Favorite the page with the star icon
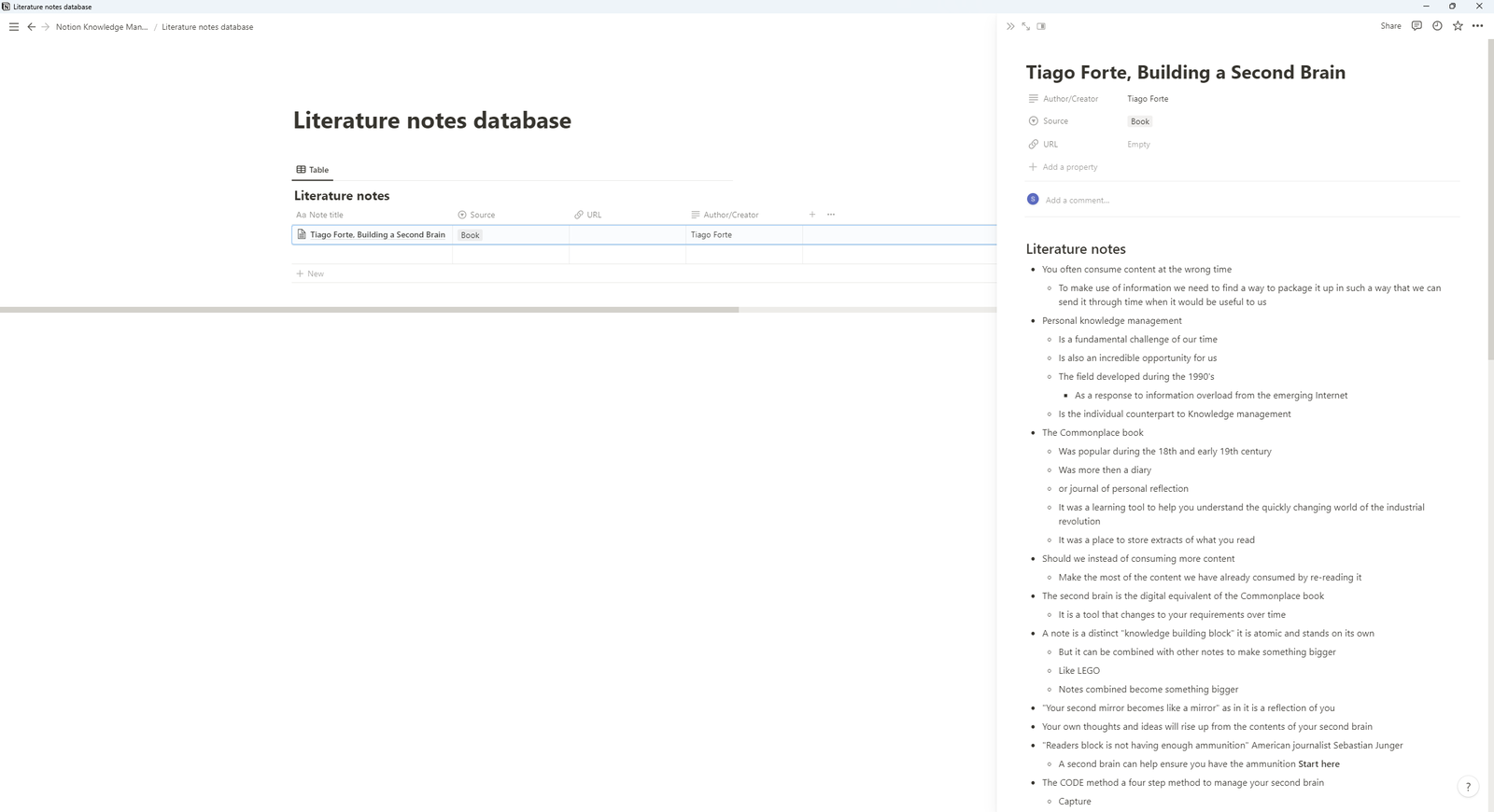This screenshot has width=1494, height=812. [x=1458, y=26]
